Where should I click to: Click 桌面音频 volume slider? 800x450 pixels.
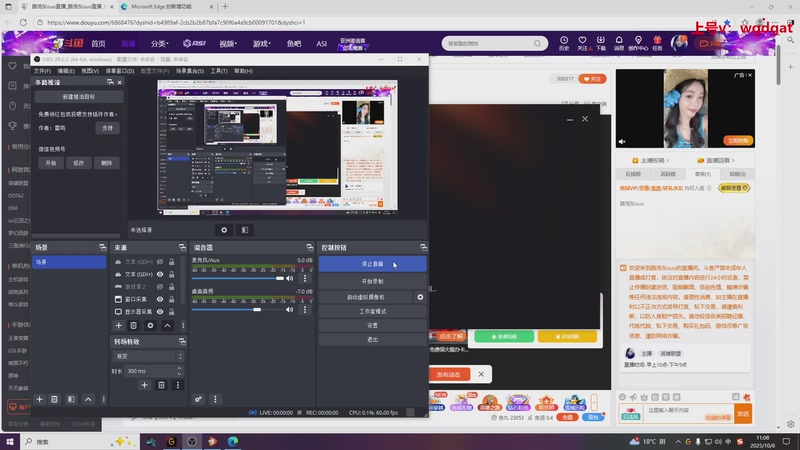click(x=237, y=310)
